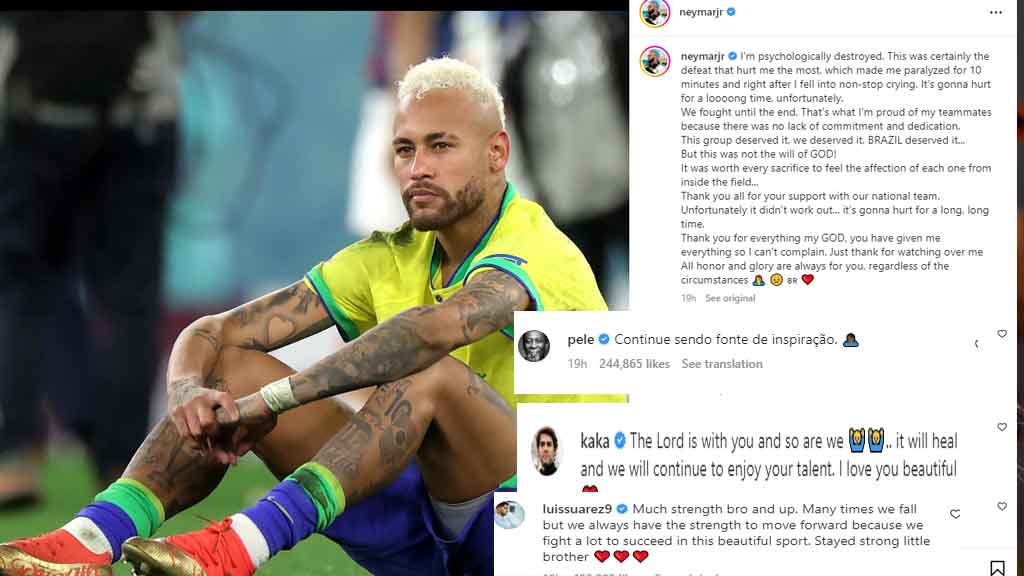
Task: Open neymarjr's profile picture in post header
Action: pos(655,12)
